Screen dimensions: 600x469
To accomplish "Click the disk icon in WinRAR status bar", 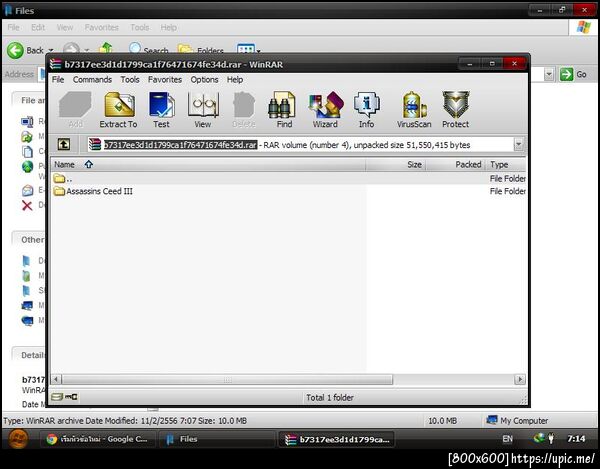I will pyautogui.click(x=57, y=397).
